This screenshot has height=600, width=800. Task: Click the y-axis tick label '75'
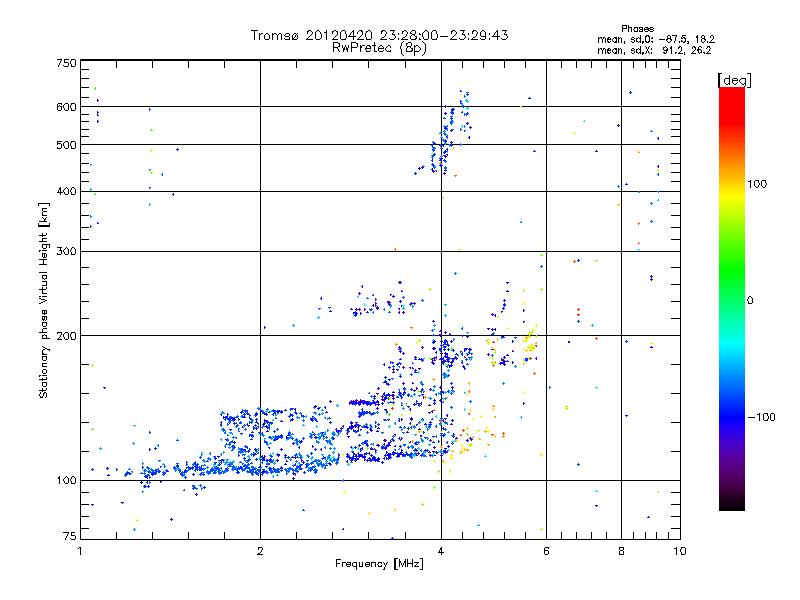[70, 536]
